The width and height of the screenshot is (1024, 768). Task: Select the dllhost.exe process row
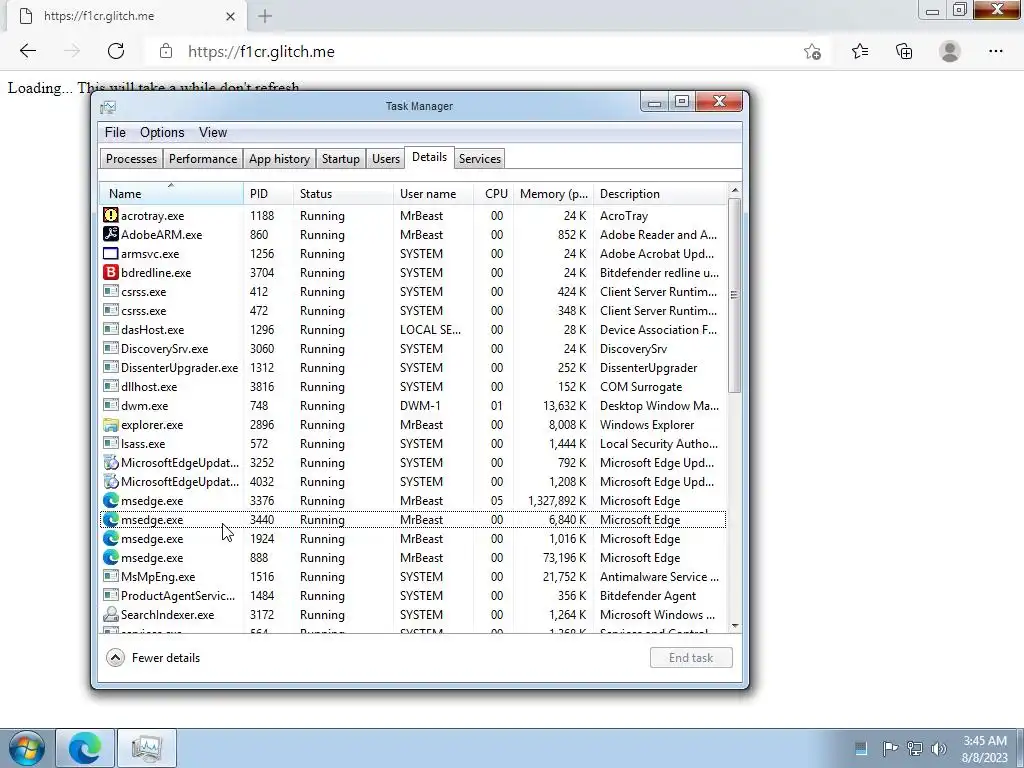[x=413, y=387]
